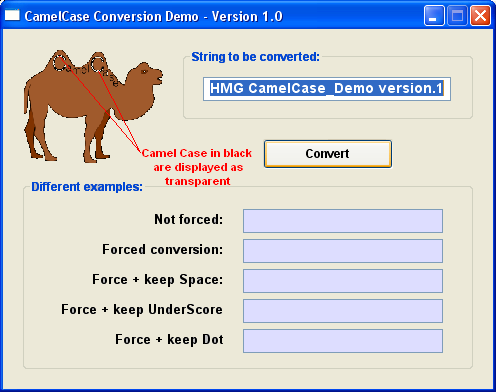This screenshot has height=392, width=496.
Task: Click the 'Force + keep Dot' label
Action: coord(169,339)
